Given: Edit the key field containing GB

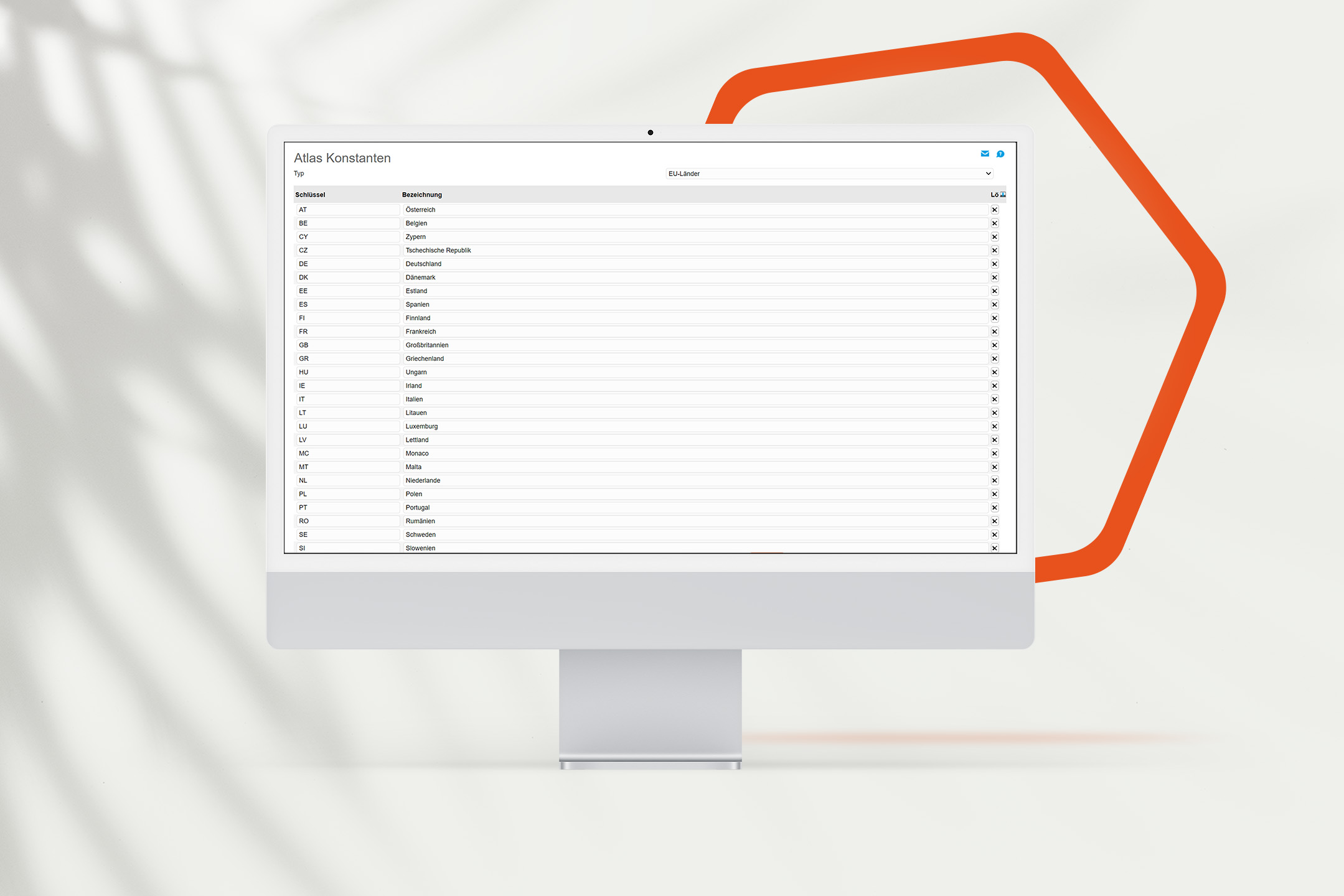Looking at the screenshot, I should 347,345.
